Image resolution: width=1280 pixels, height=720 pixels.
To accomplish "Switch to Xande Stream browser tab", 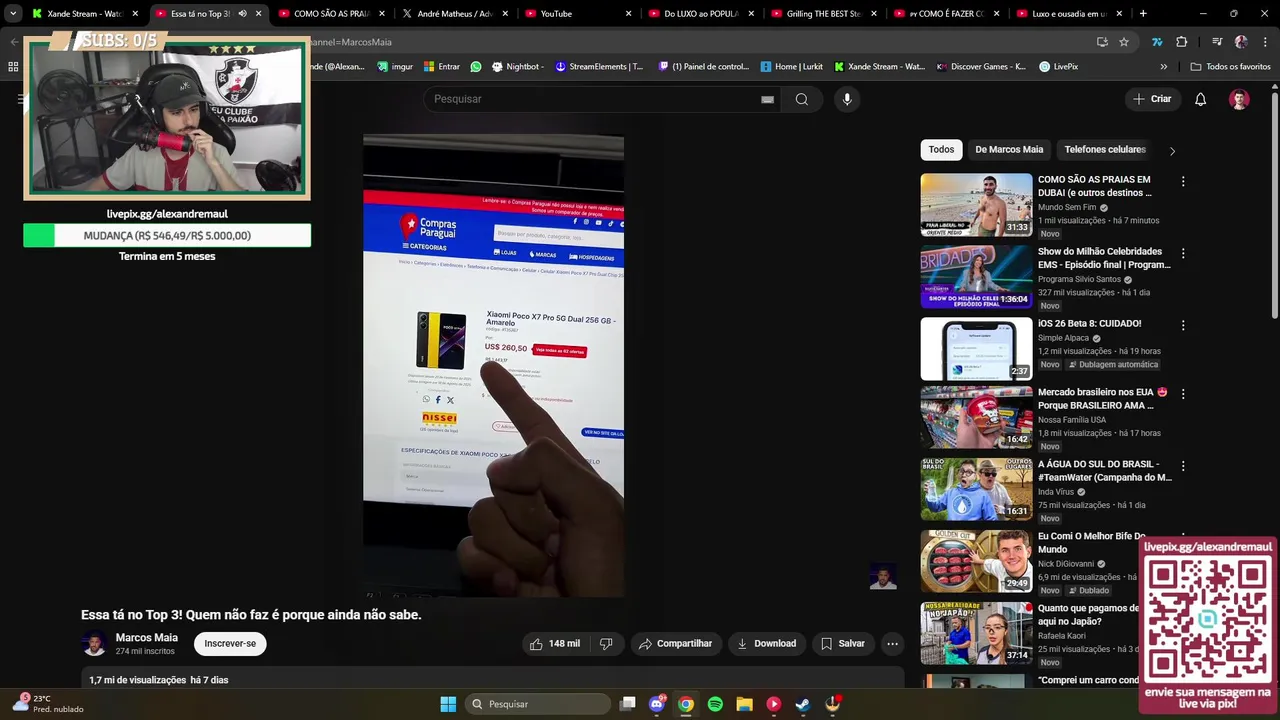I will click(x=85, y=14).
